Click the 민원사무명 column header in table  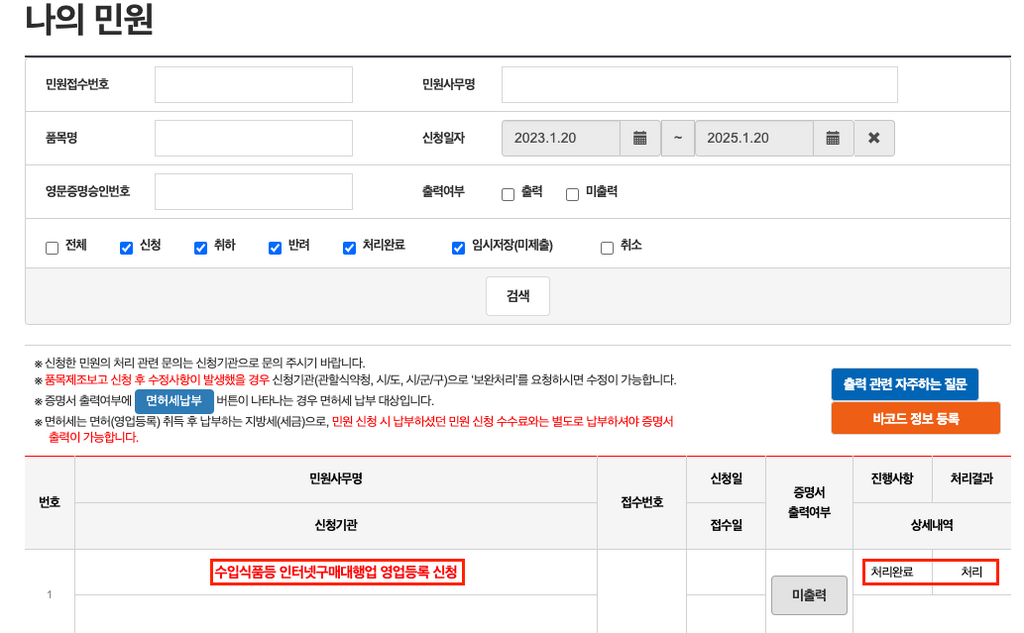[336, 479]
